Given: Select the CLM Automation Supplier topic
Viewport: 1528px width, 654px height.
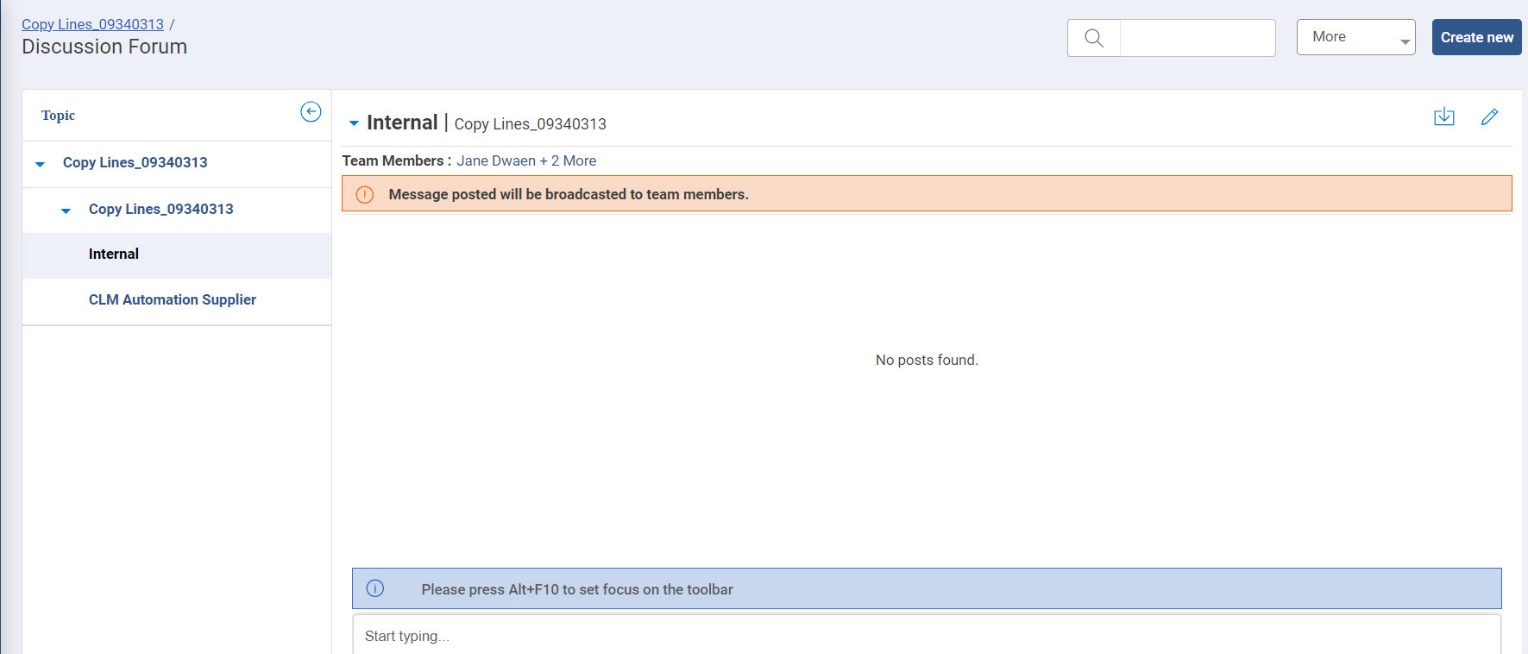Looking at the screenshot, I should [172, 300].
